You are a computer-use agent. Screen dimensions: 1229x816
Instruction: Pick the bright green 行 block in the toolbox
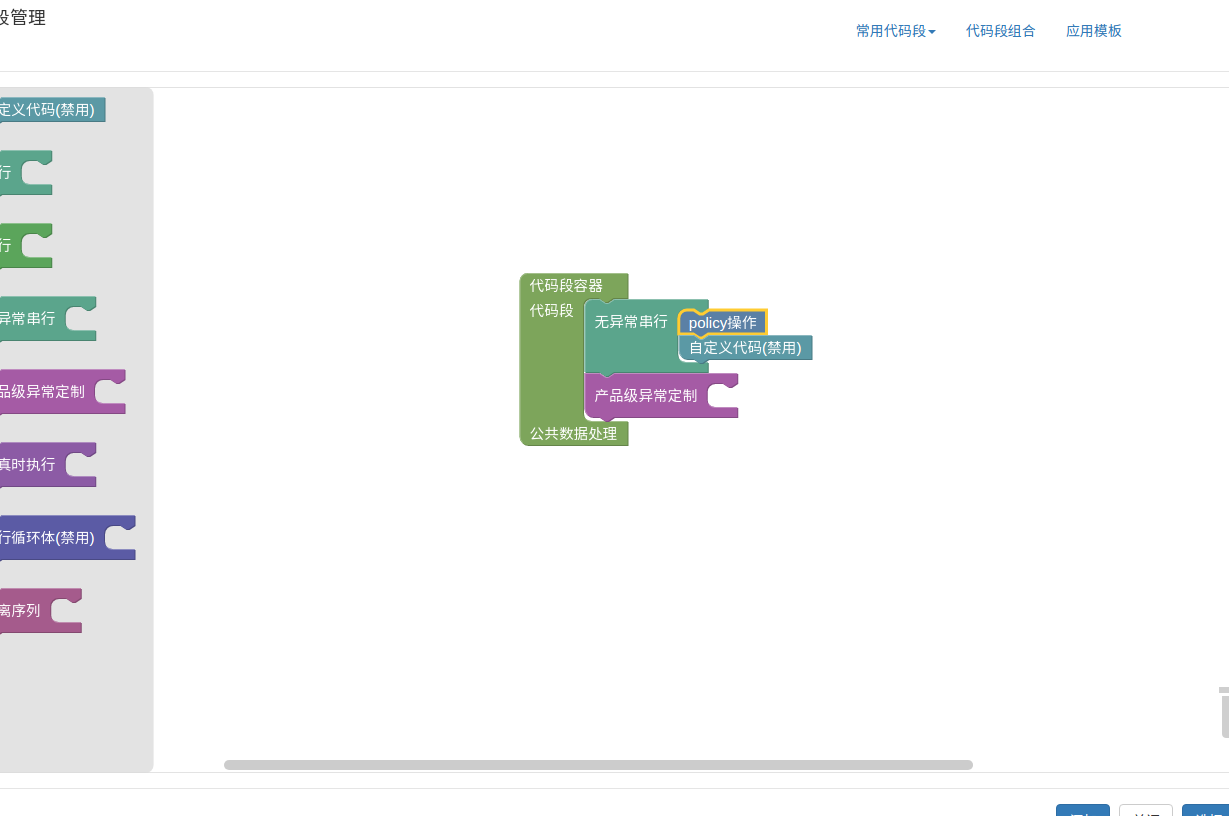[x=10, y=246]
